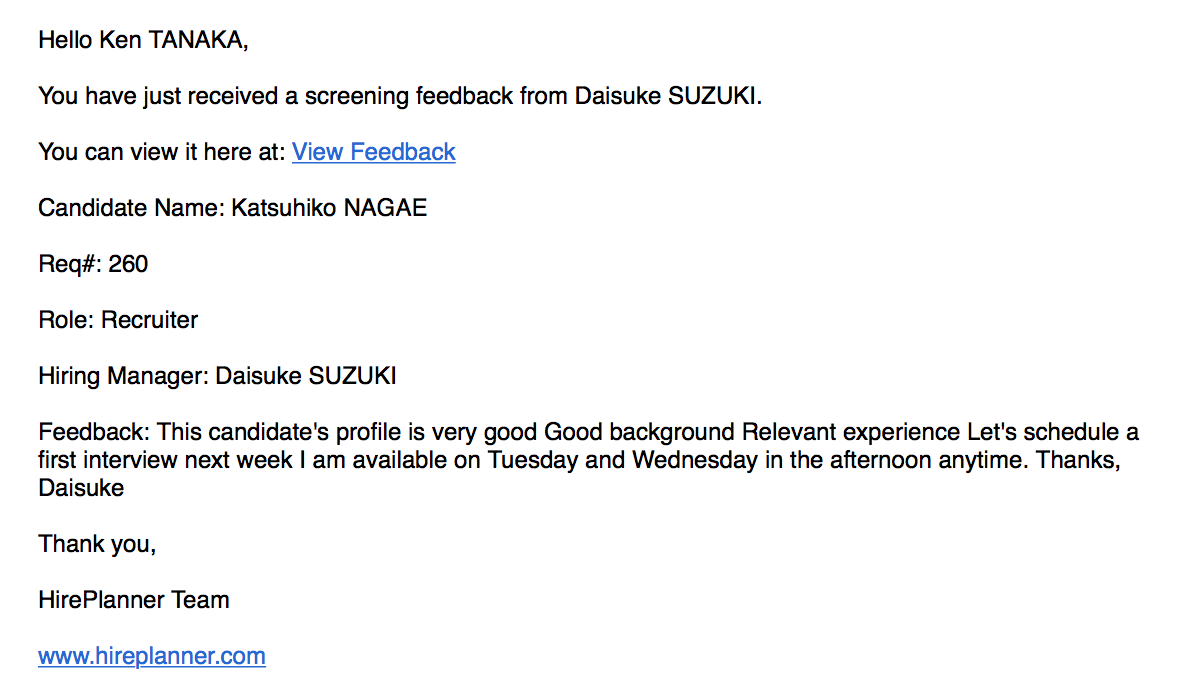Click the 'Daisuke' signature ending the feedback
Image resolution: width=1182 pixels, height=698 pixels.
(x=81, y=488)
